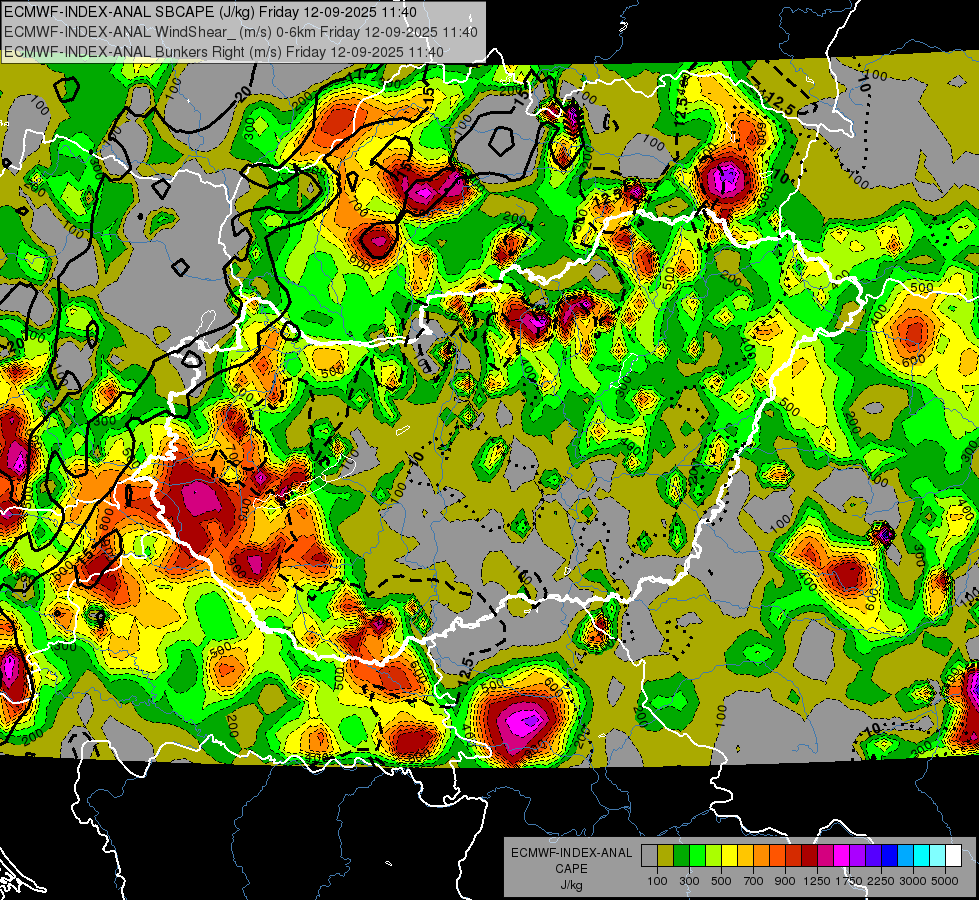Click the SBCAPE (J/kg) title line
This screenshot has width=979, height=900.
[210, 12]
